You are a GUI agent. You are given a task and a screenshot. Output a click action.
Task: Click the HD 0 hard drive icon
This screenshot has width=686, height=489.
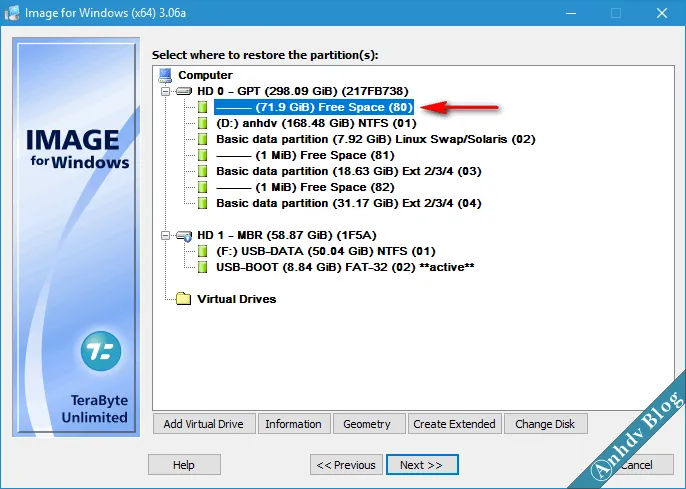184,91
